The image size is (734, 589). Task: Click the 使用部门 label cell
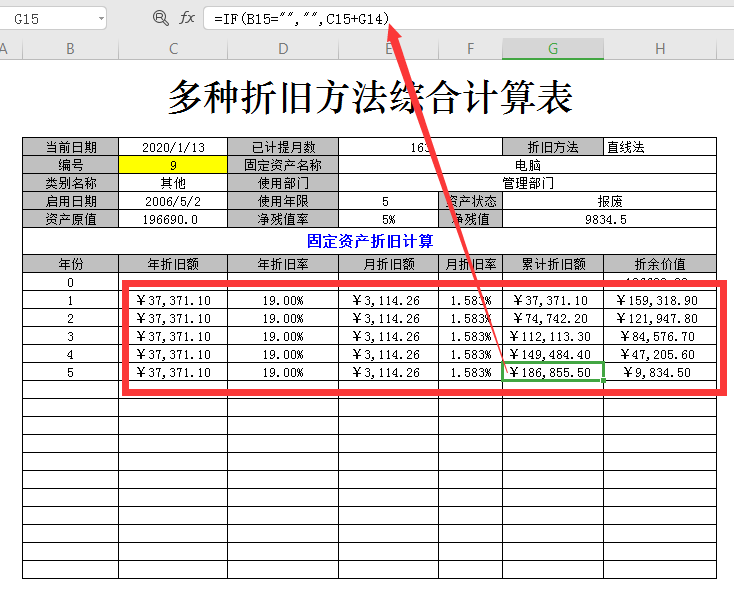pos(283,183)
